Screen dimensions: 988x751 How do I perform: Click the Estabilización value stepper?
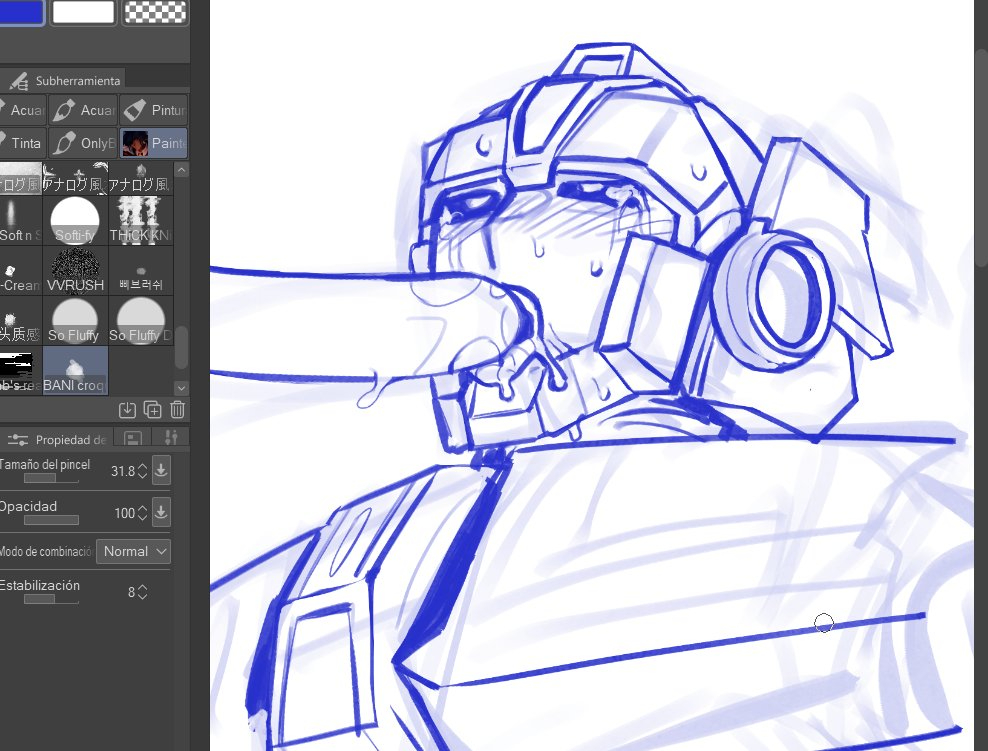(142, 592)
